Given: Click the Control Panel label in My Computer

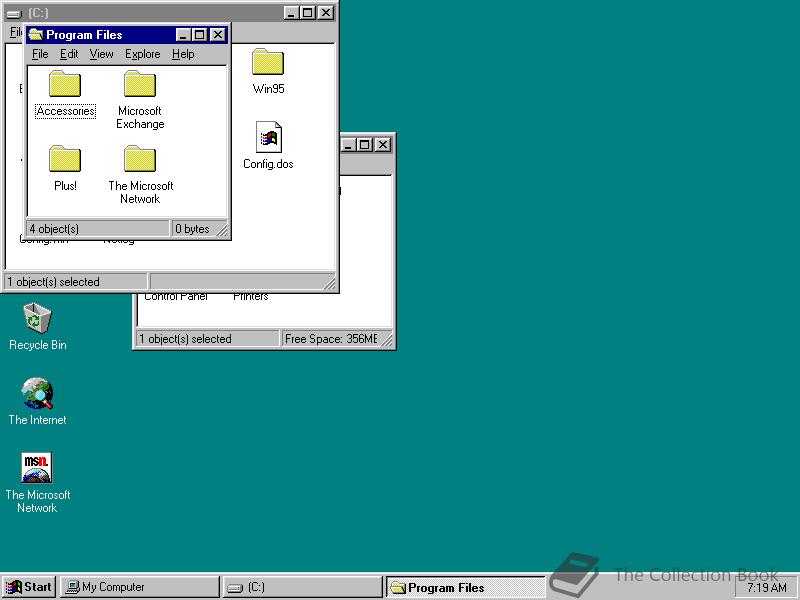Looking at the screenshot, I should click(176, 296).
